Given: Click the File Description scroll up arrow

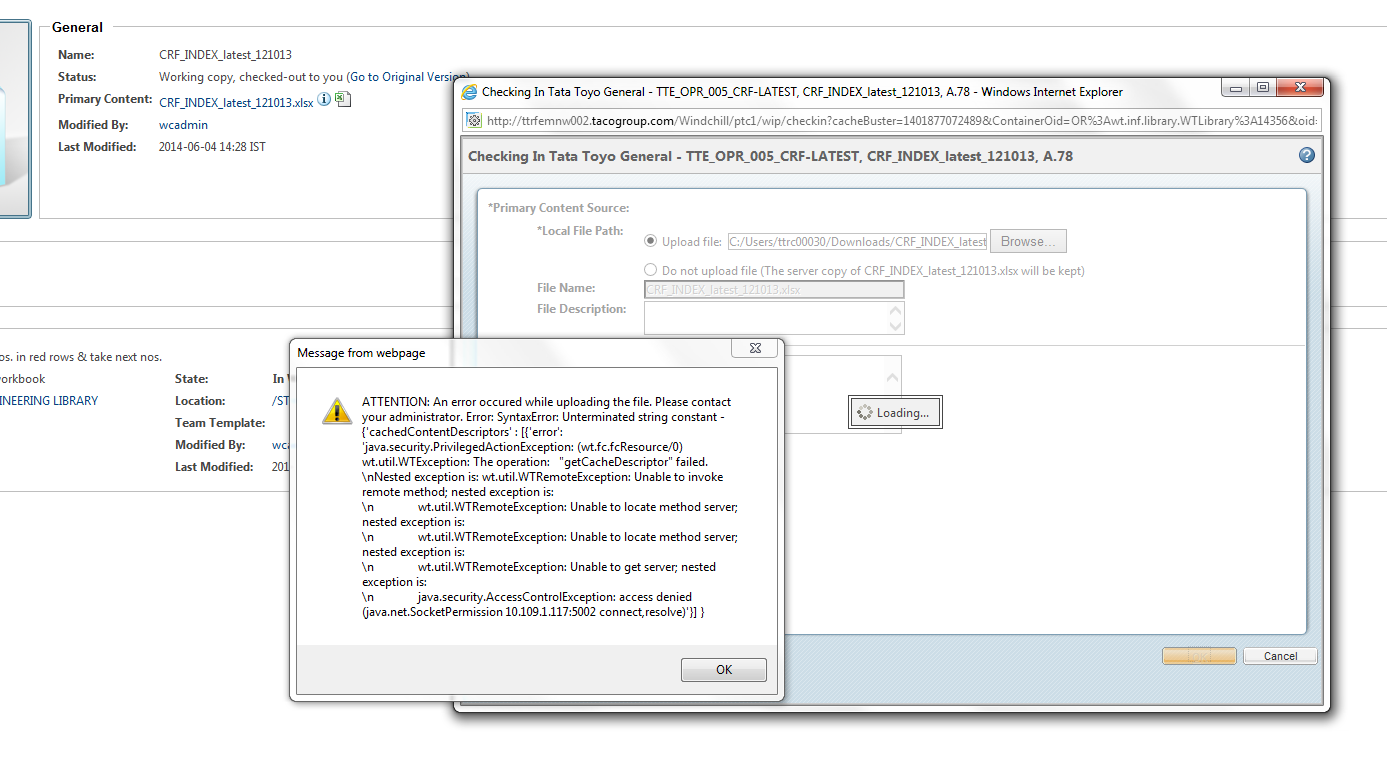Looking at the screenshot, I should tap(896, 310).
